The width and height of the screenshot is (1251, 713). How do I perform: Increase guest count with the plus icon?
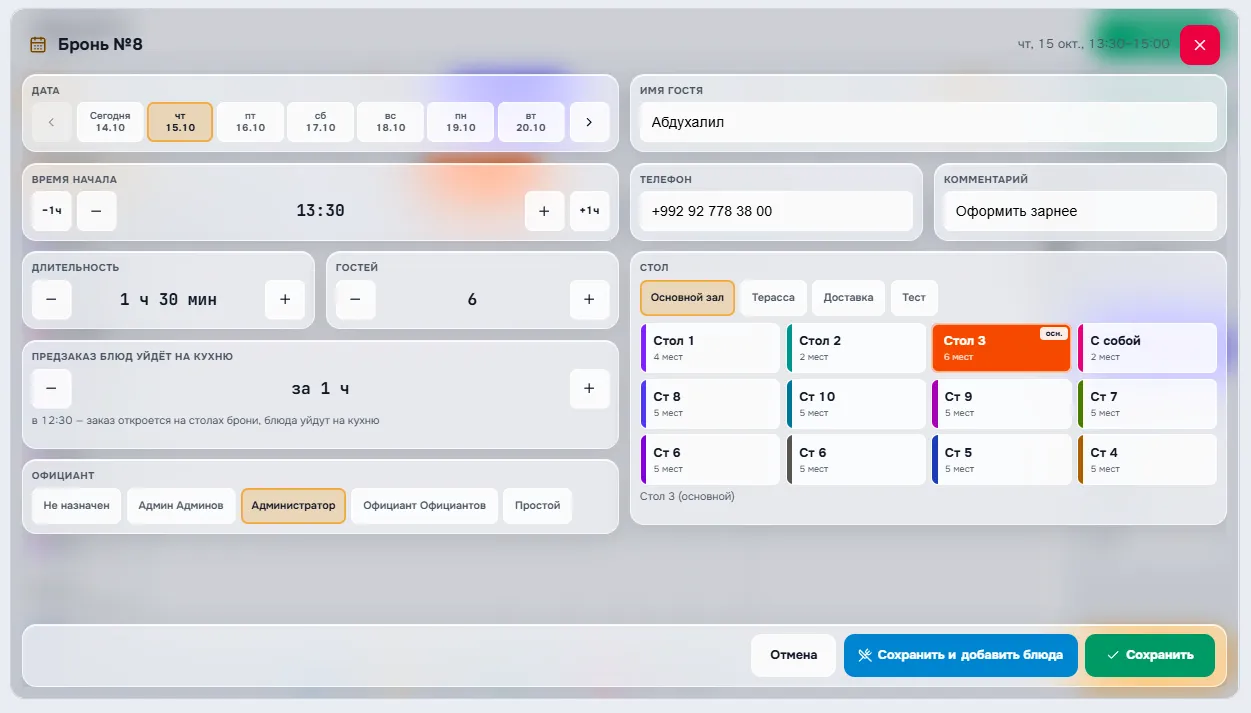tap(589, 299)
